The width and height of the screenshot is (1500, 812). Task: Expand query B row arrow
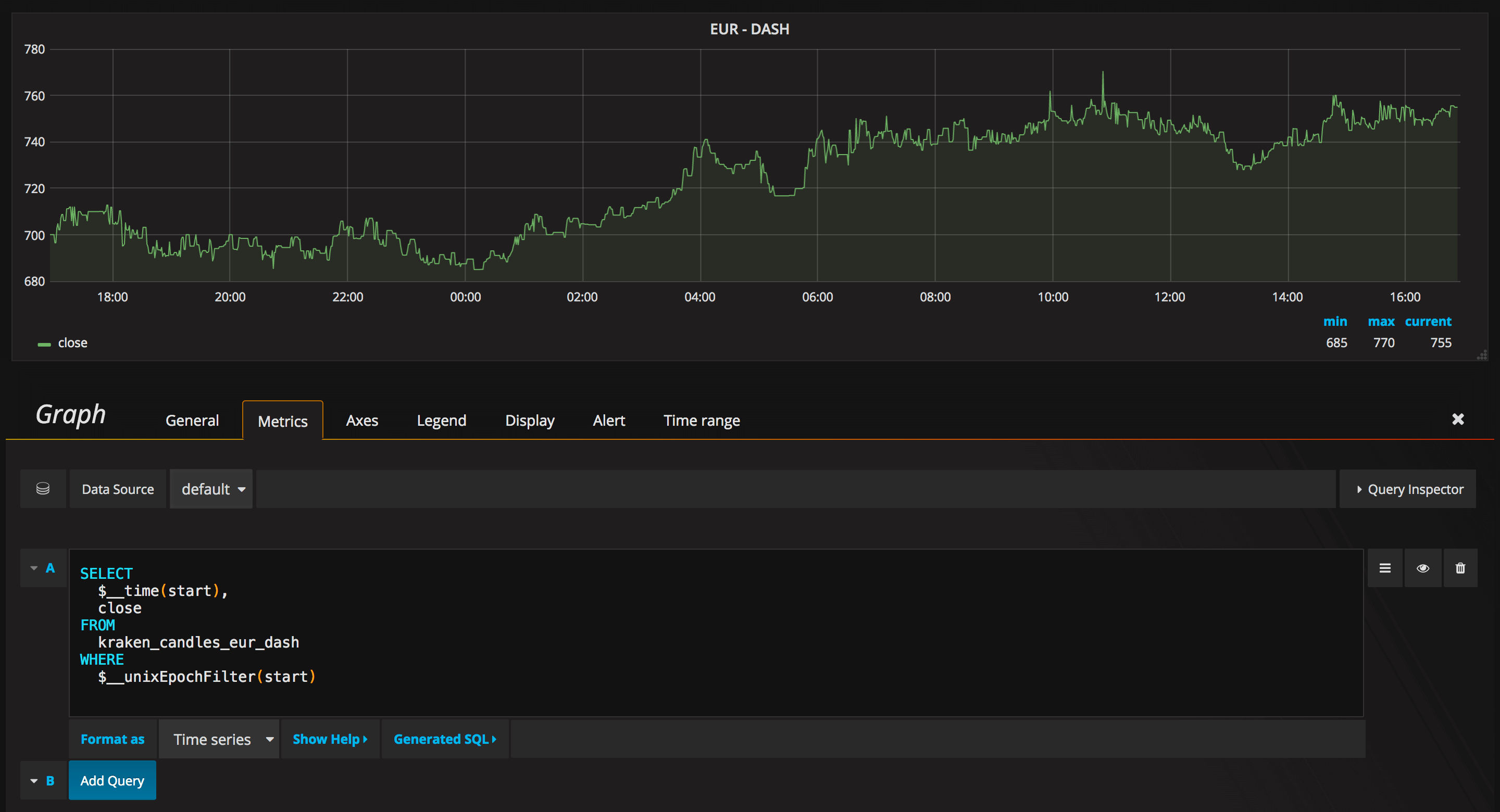(34, 781)
